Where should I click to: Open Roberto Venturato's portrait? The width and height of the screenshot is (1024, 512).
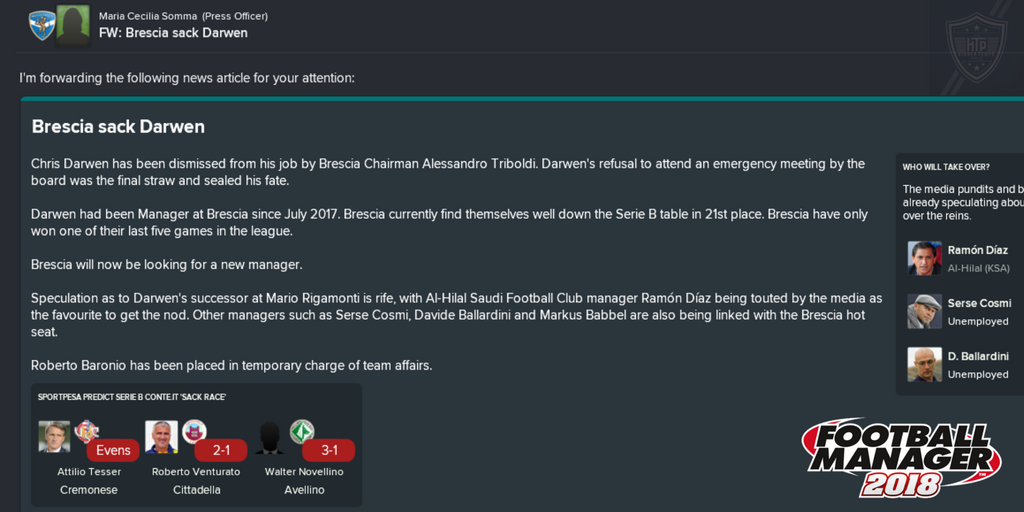coord(161,437)
